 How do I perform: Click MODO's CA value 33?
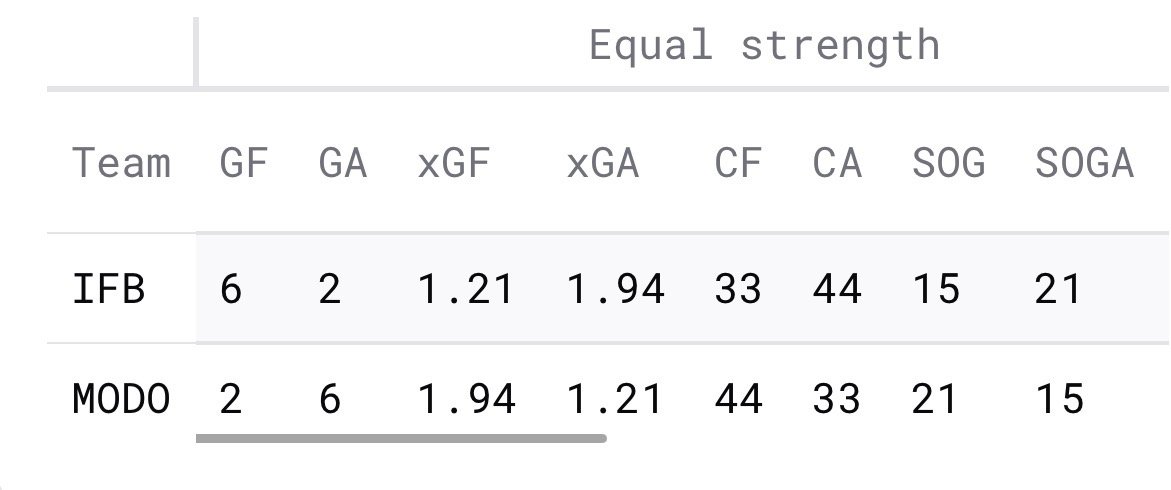(x=837, y=399)
